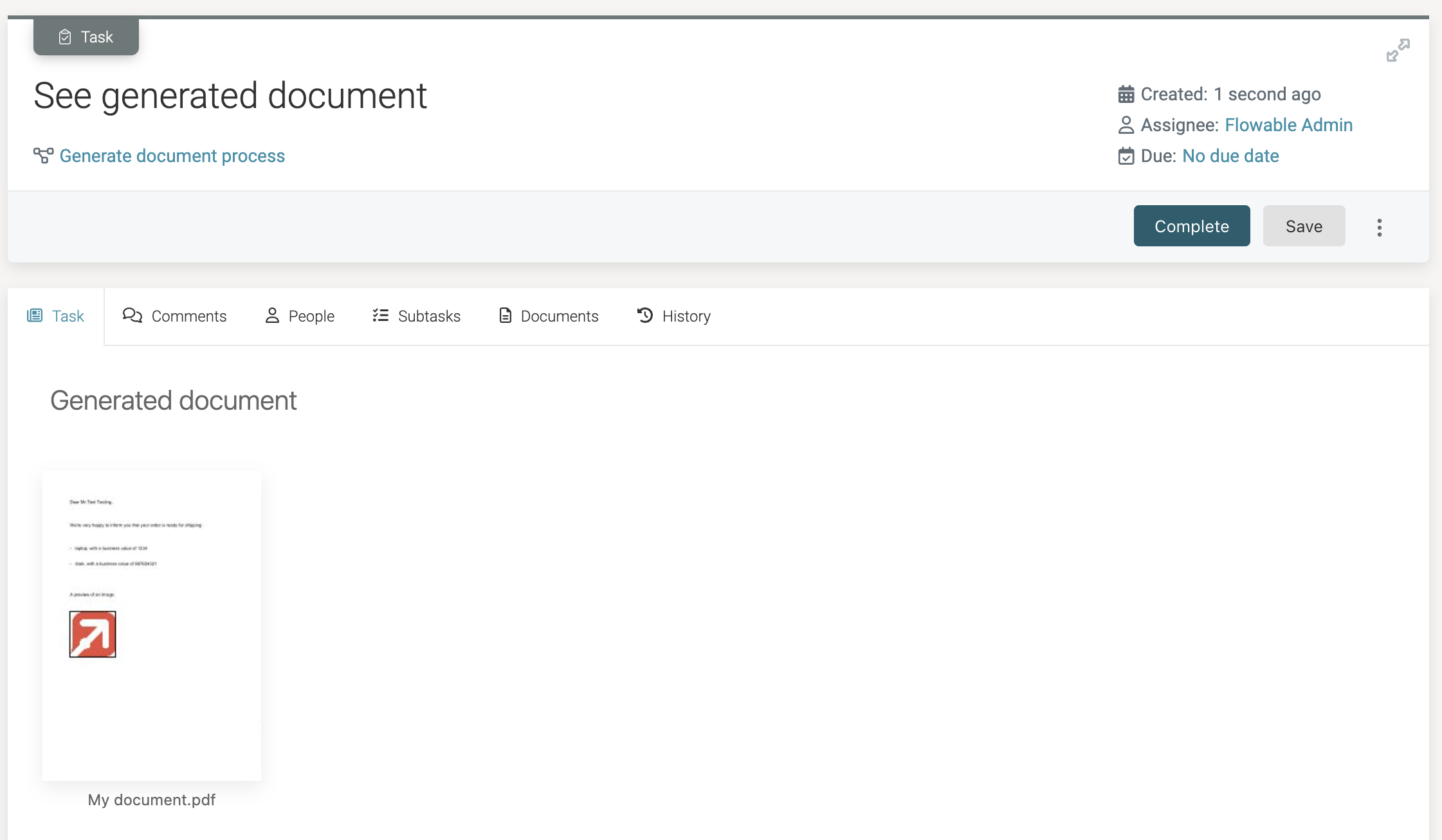Screen dimensions: 1442x840
Task: Switch to the Comments tab
Action: (188, 316)
